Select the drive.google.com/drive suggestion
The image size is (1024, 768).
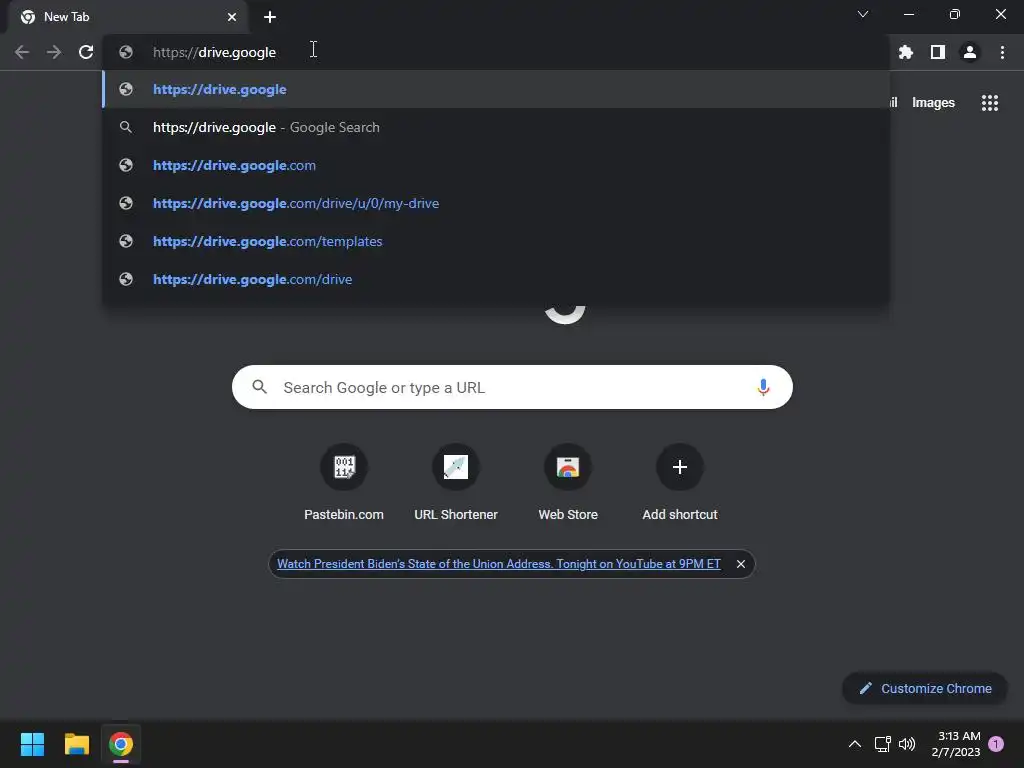(x=496, y=279)
